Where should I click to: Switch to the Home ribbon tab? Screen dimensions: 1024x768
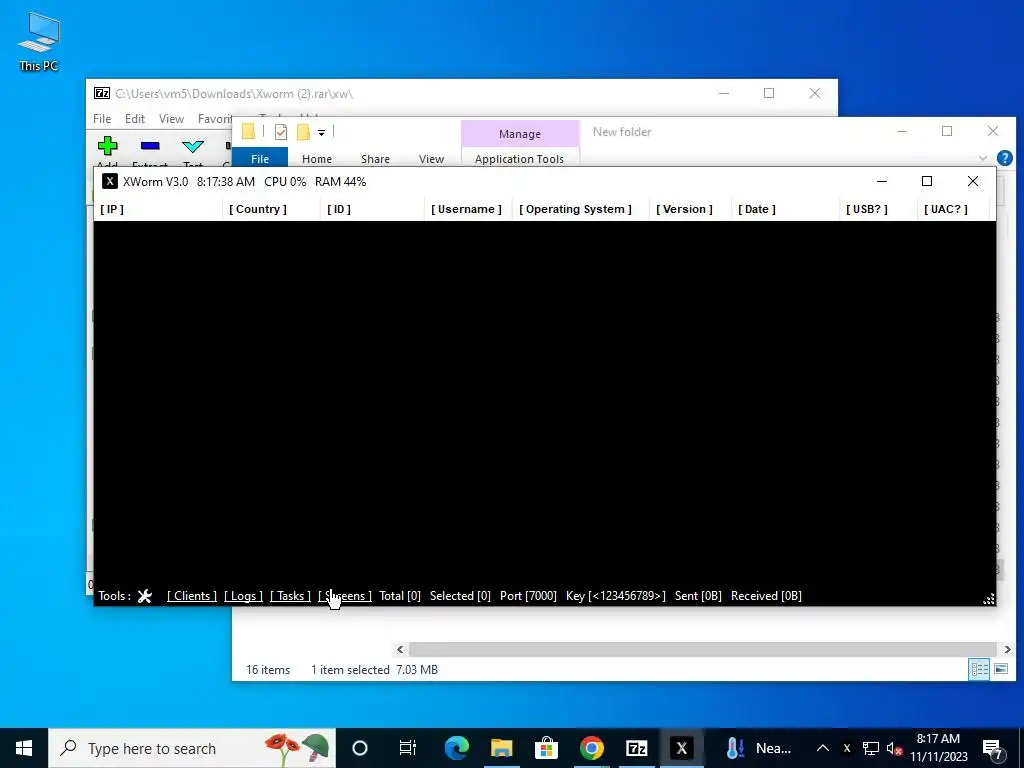tap(317, 159)
